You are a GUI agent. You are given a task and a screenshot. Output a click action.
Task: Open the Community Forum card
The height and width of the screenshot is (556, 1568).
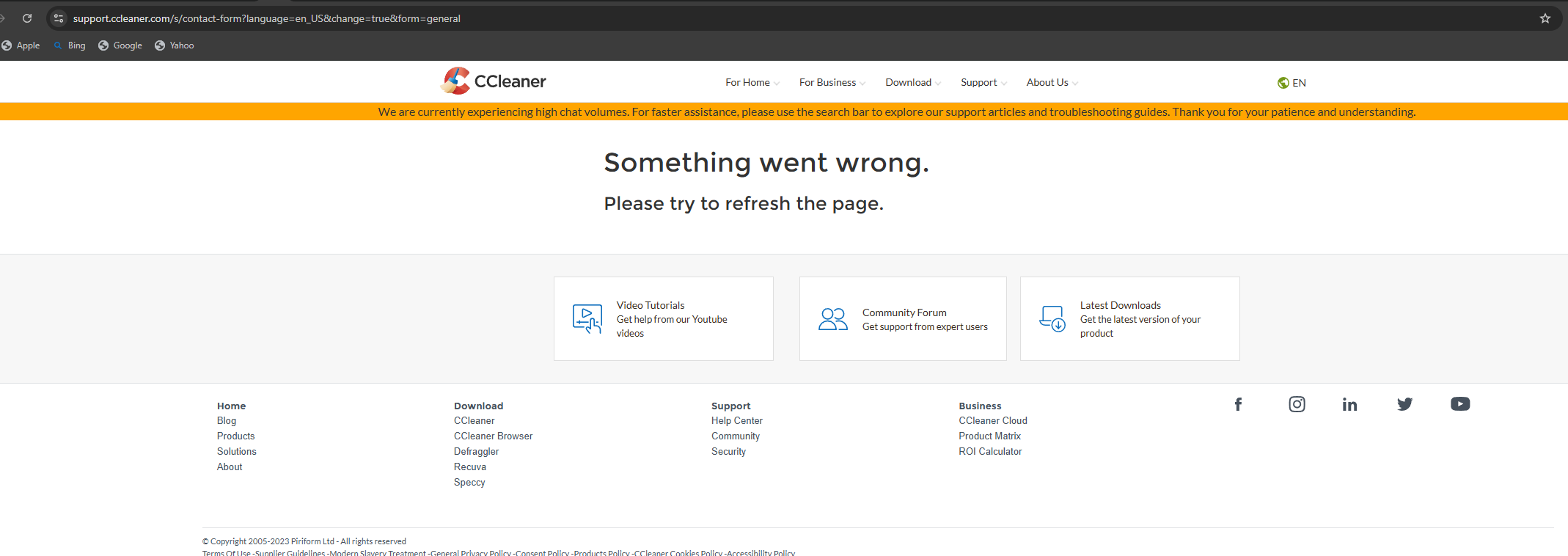coord(902,319)
